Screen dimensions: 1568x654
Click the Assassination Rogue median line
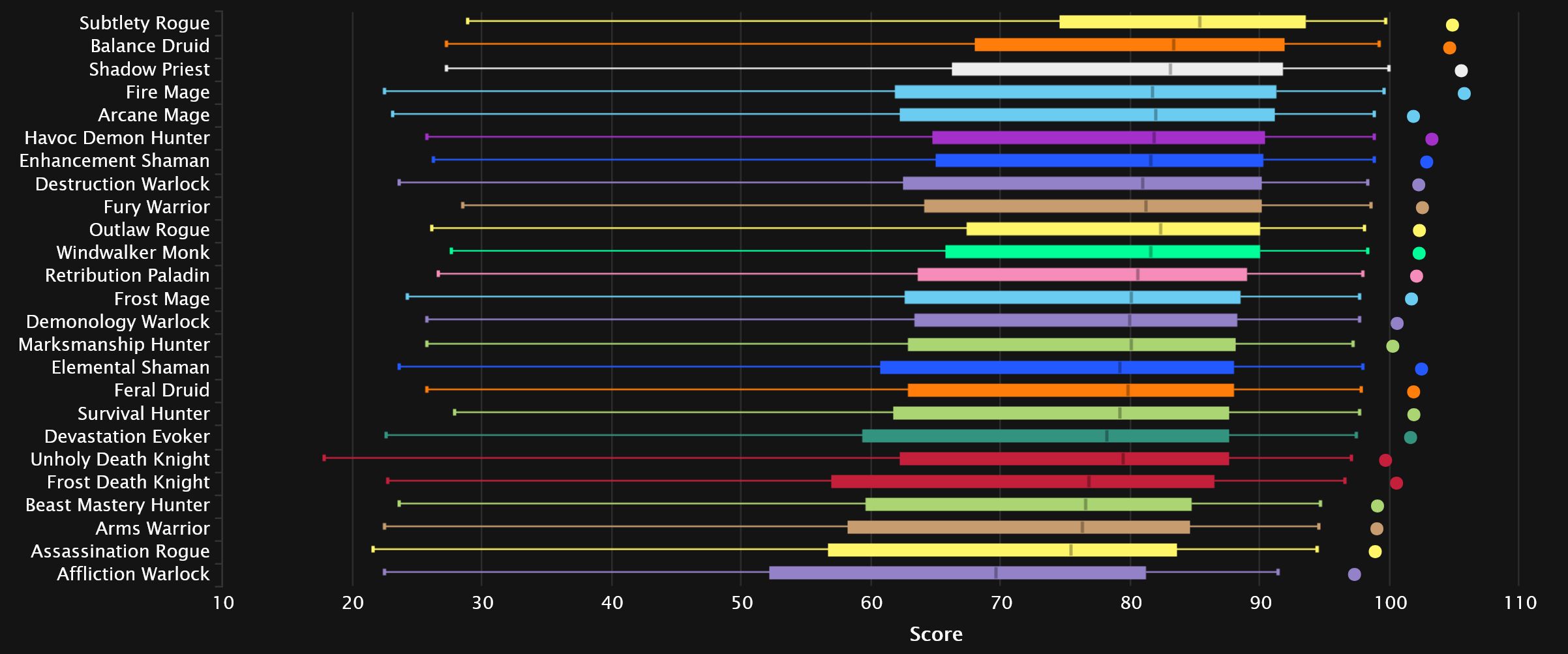[x=1070, y=550]
